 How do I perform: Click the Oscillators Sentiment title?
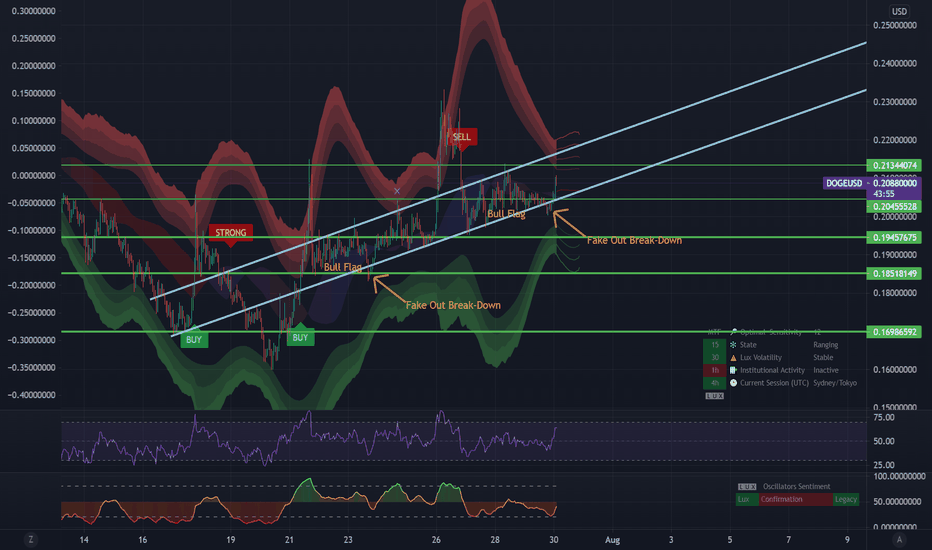pyautogui.click(x=796, y=486)
